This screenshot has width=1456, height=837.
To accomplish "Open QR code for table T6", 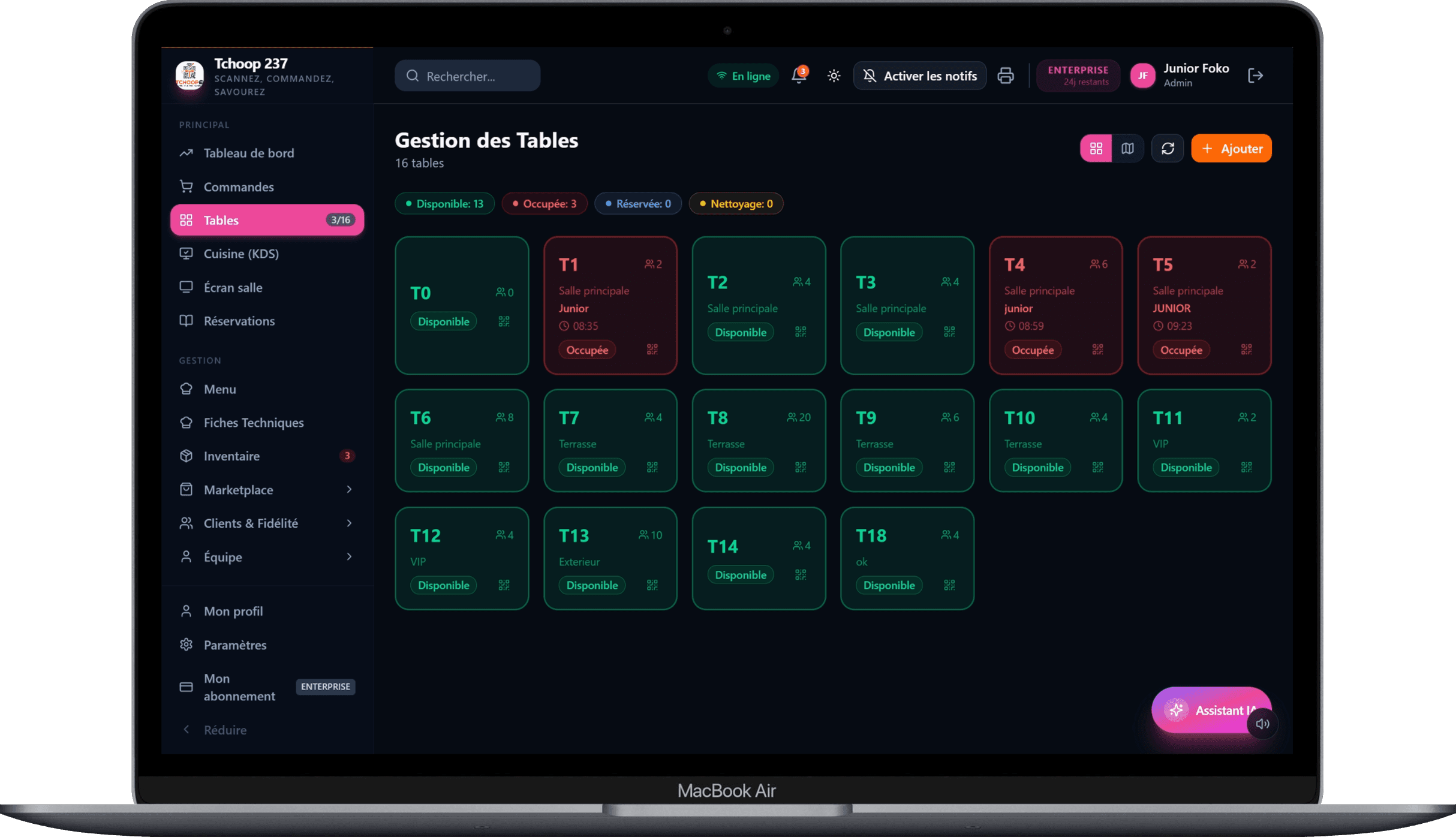I will [504, 467].
